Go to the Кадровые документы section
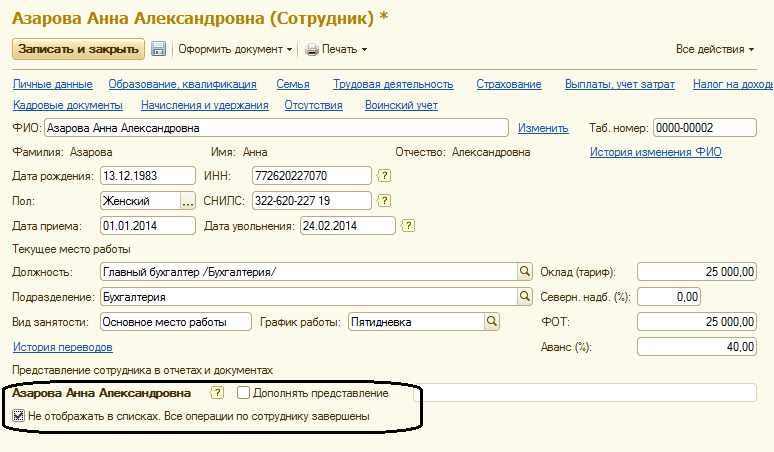 pyautogui.click(x=68, y=105)
